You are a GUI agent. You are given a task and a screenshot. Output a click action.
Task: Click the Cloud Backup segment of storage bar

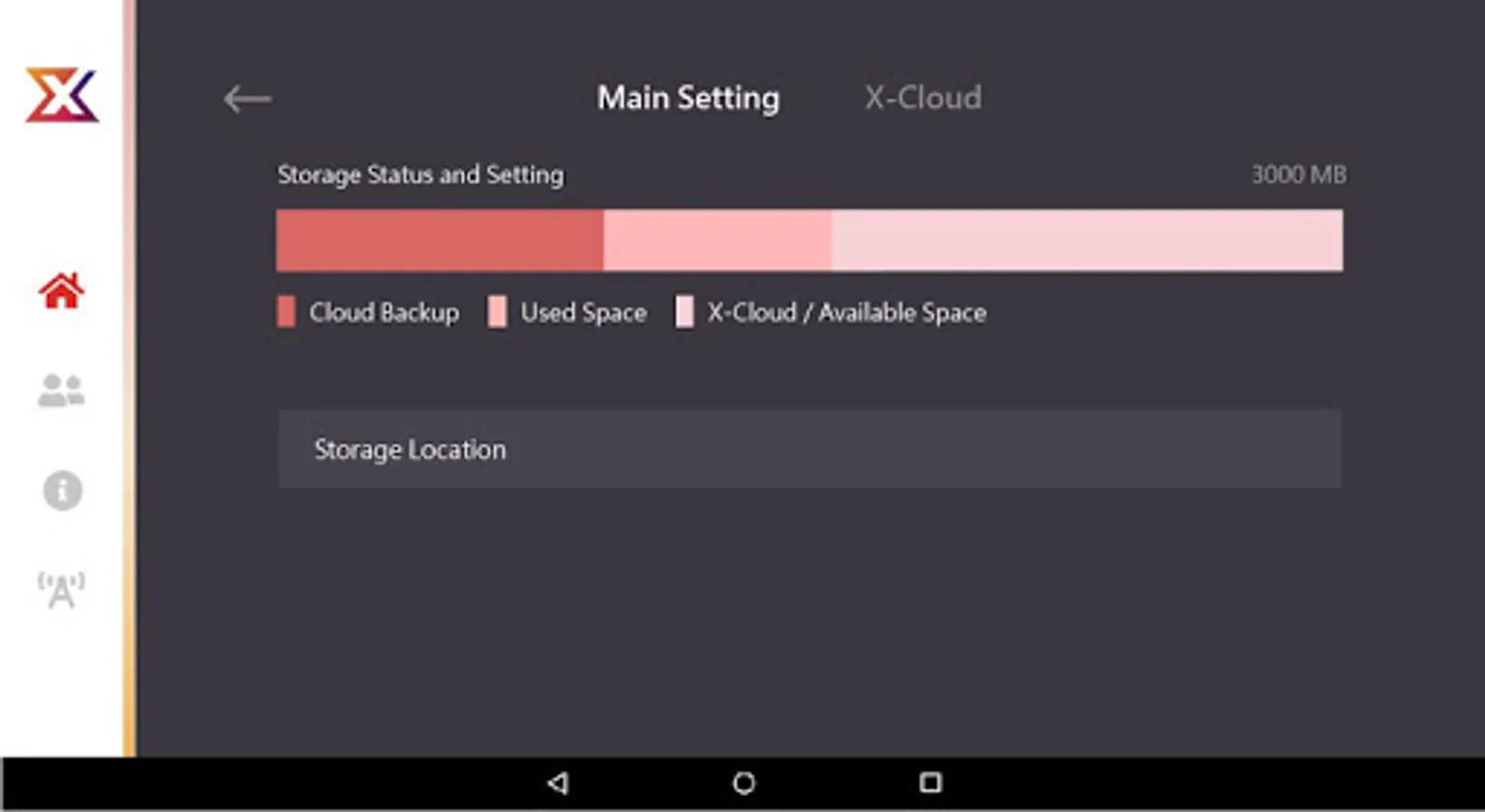tap(439, 240)
